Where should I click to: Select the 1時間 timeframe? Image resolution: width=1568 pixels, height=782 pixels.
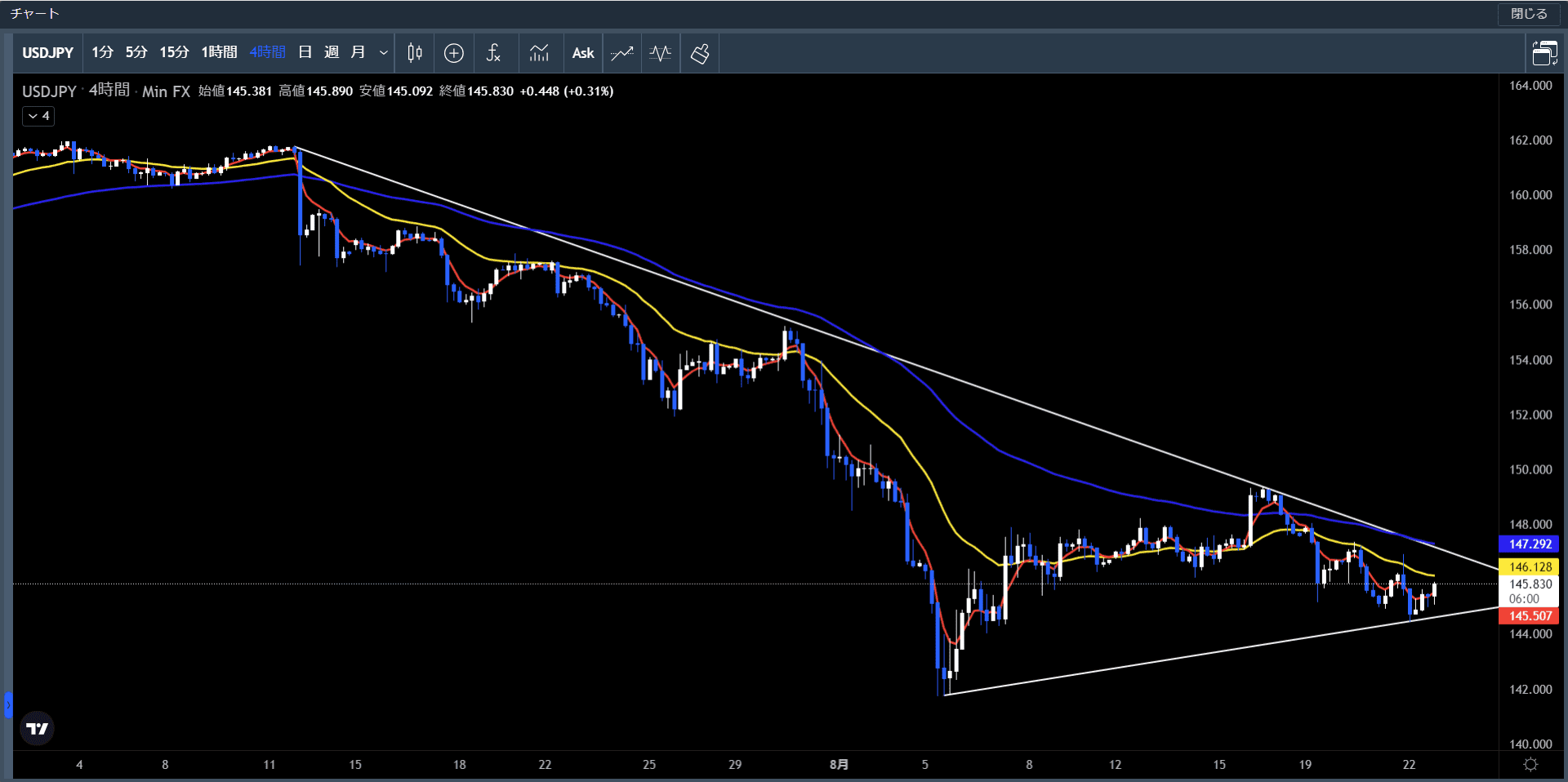tap(219, 52)
